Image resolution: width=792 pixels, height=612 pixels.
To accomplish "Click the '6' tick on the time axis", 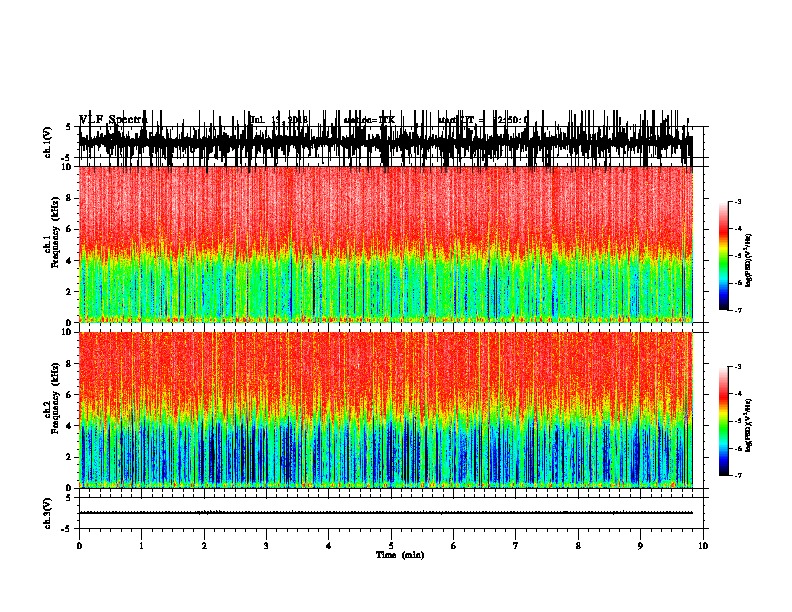I will 454,546.
